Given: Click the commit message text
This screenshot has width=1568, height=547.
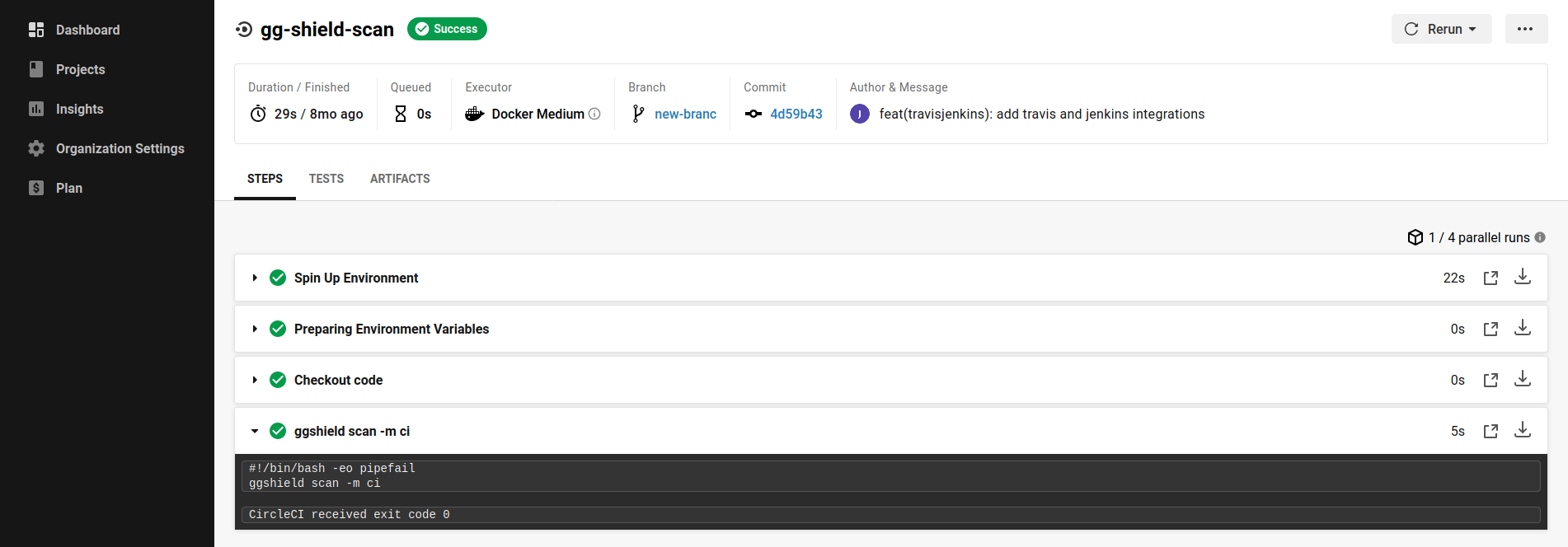Looking at the screenshot, I should coord(1041,114).
